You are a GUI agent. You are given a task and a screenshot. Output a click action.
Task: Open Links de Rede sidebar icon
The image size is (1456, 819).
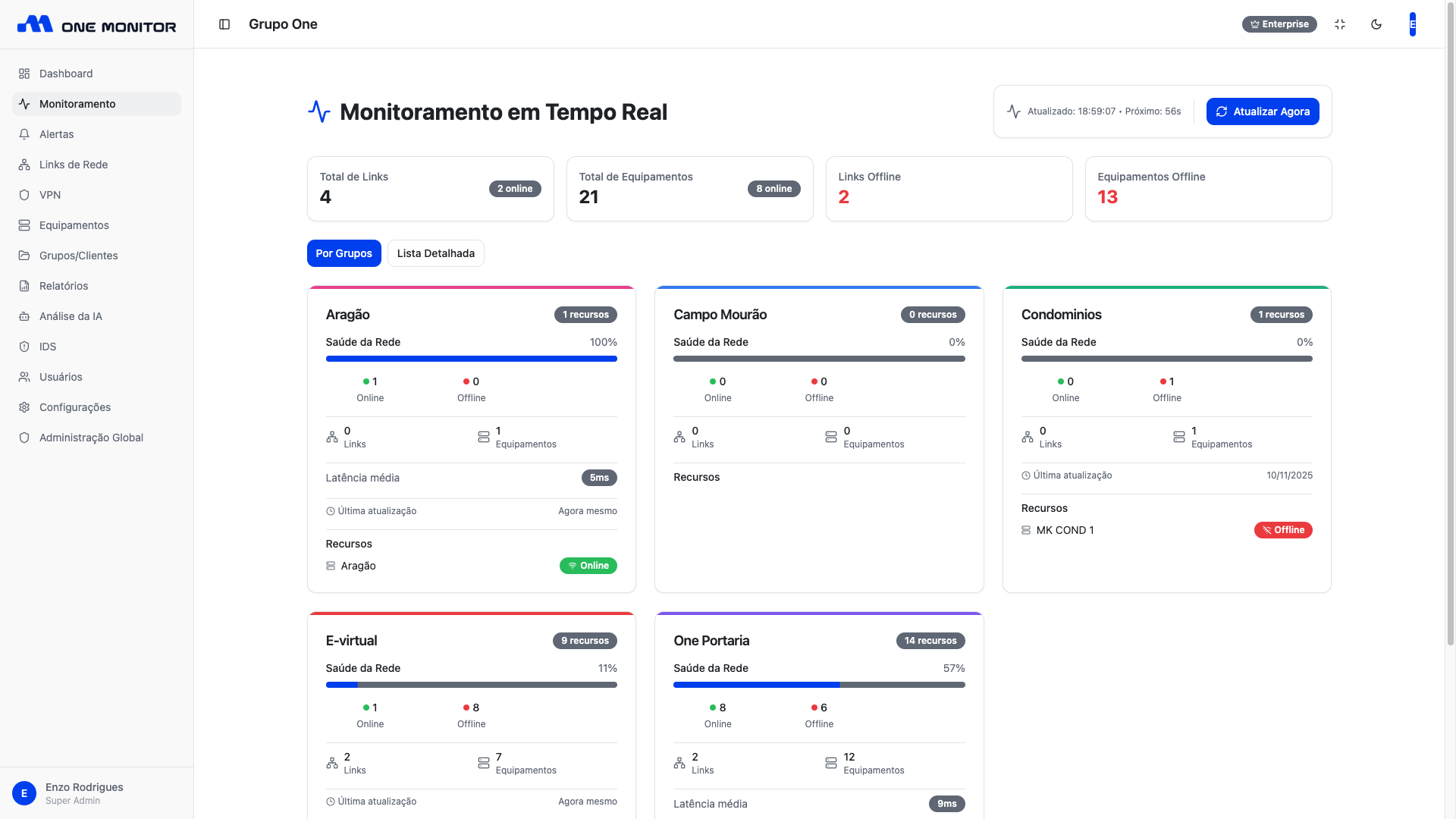tap(24, 165)
